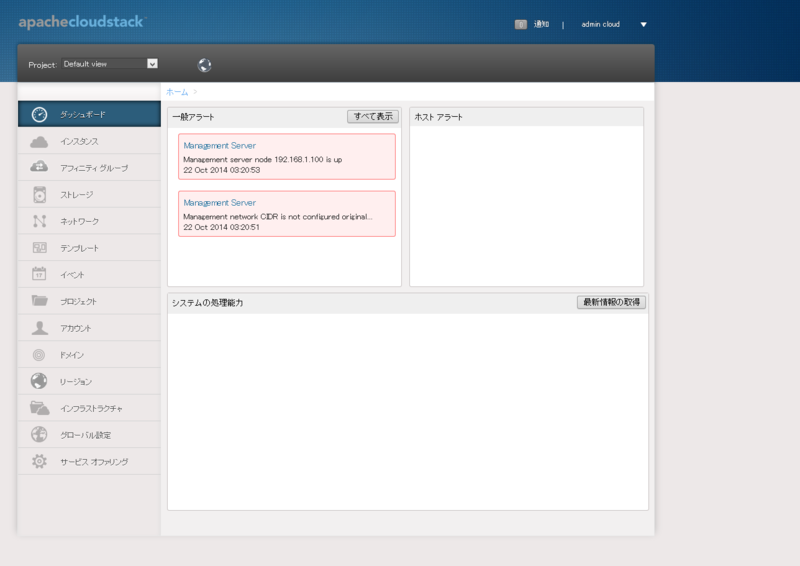
Task: Open the サービスオファリング menu item
Action: [89, 461]
